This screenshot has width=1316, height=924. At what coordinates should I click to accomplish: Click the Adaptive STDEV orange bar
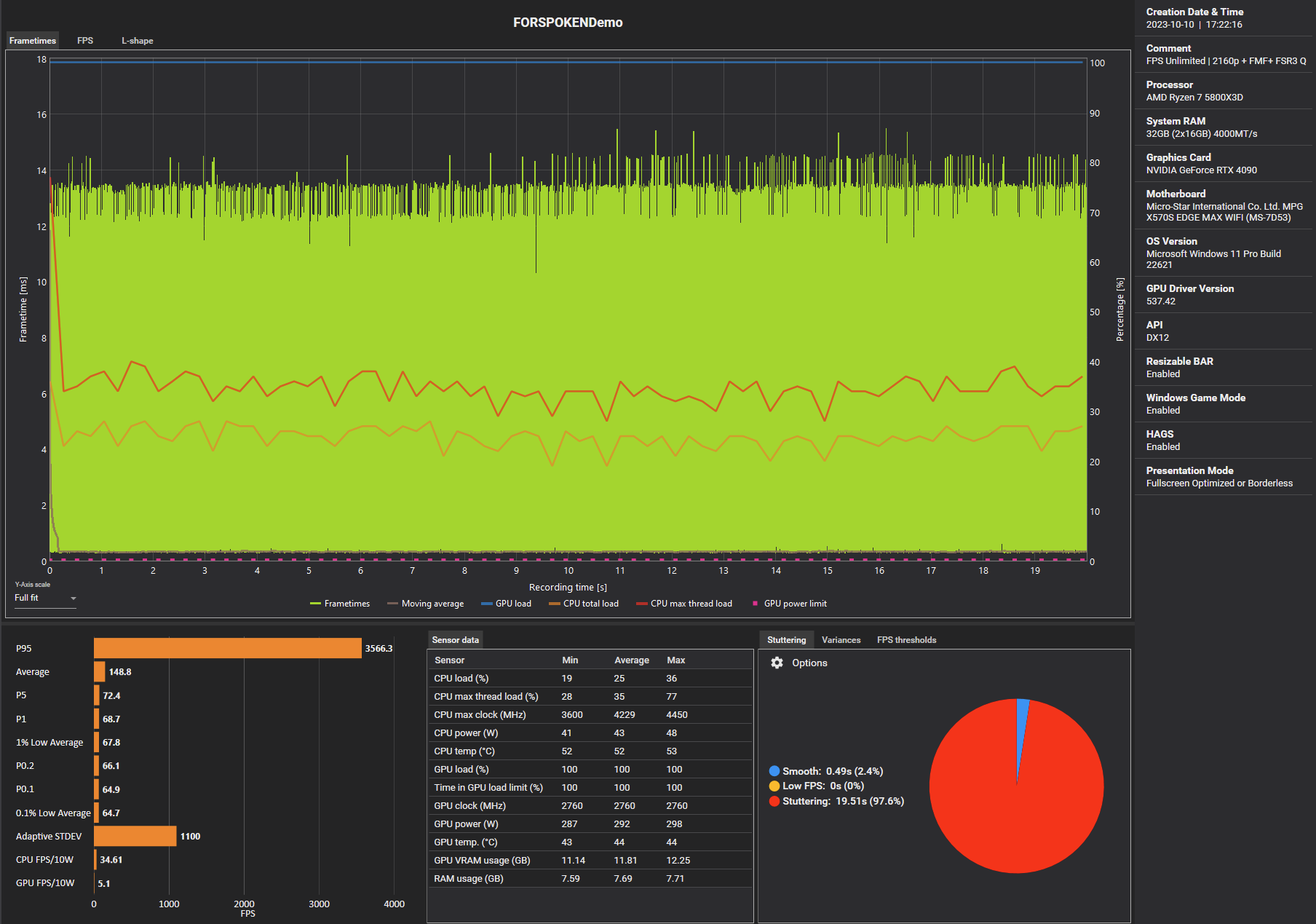click(x=135, y=836)
